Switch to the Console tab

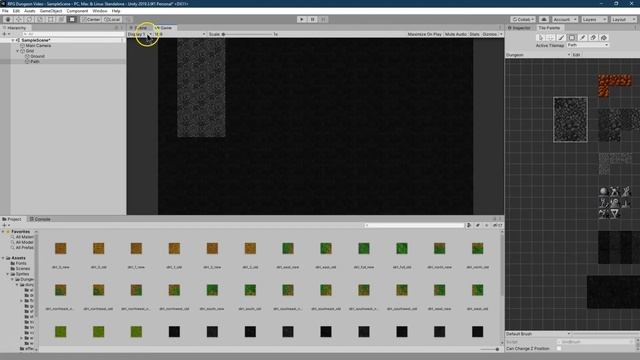click(40, 219)
